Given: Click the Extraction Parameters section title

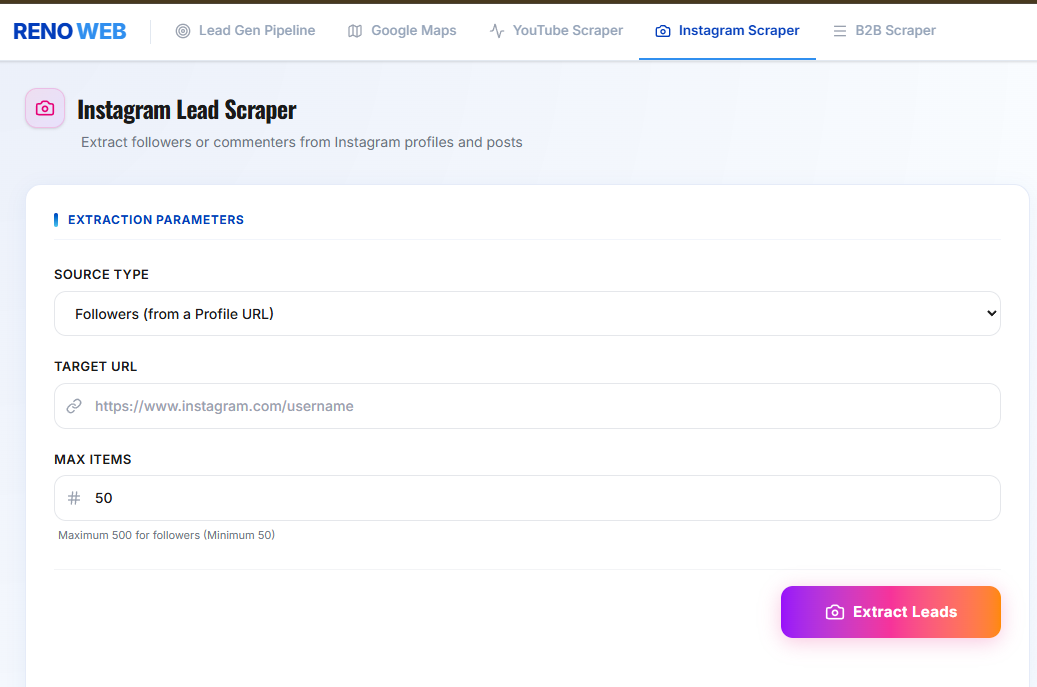Looking at the screenshot, I should (156, 220).
